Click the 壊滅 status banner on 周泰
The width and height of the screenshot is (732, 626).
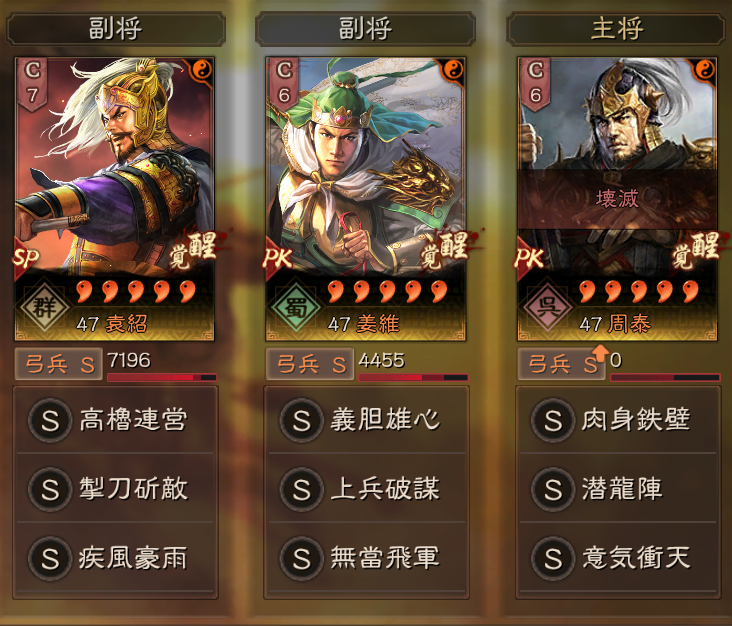coord(617,199)
